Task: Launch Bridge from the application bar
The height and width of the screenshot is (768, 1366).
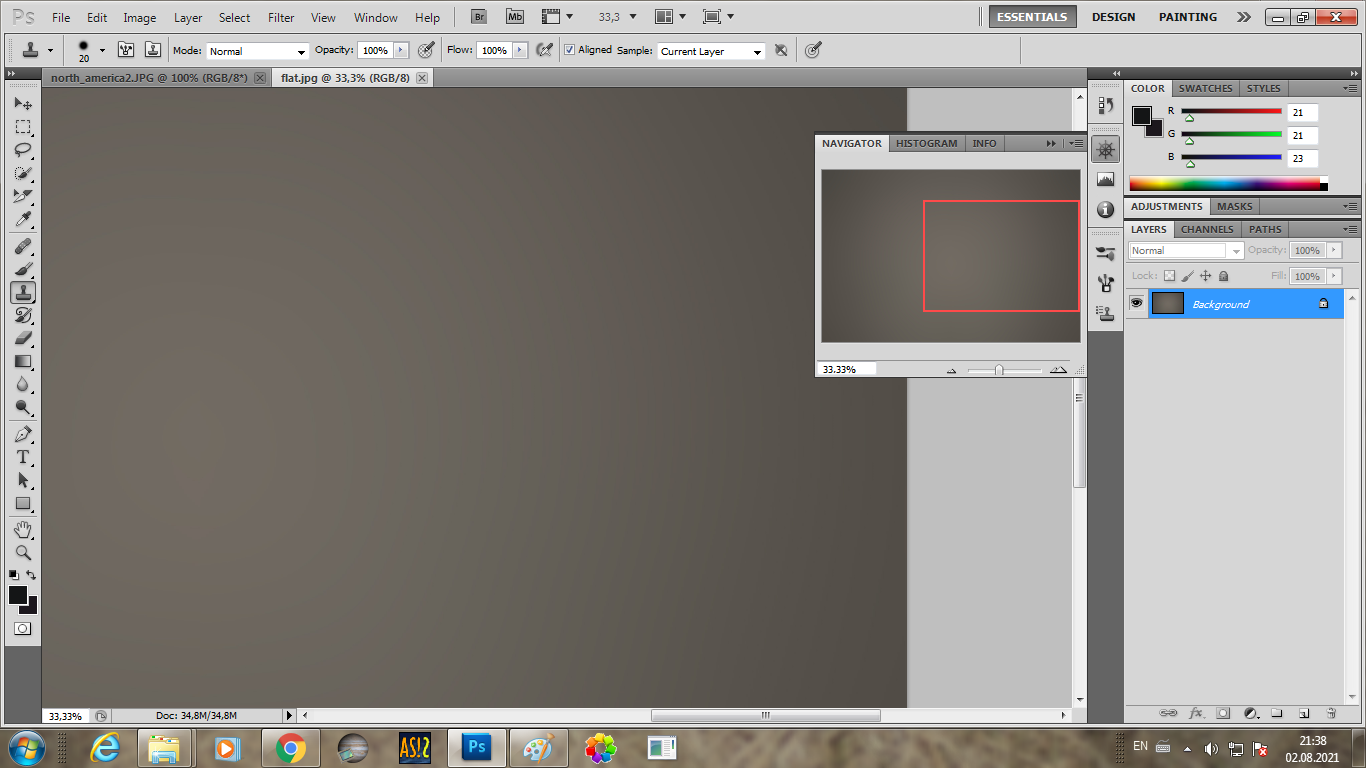Action: [x=479, y=17]
